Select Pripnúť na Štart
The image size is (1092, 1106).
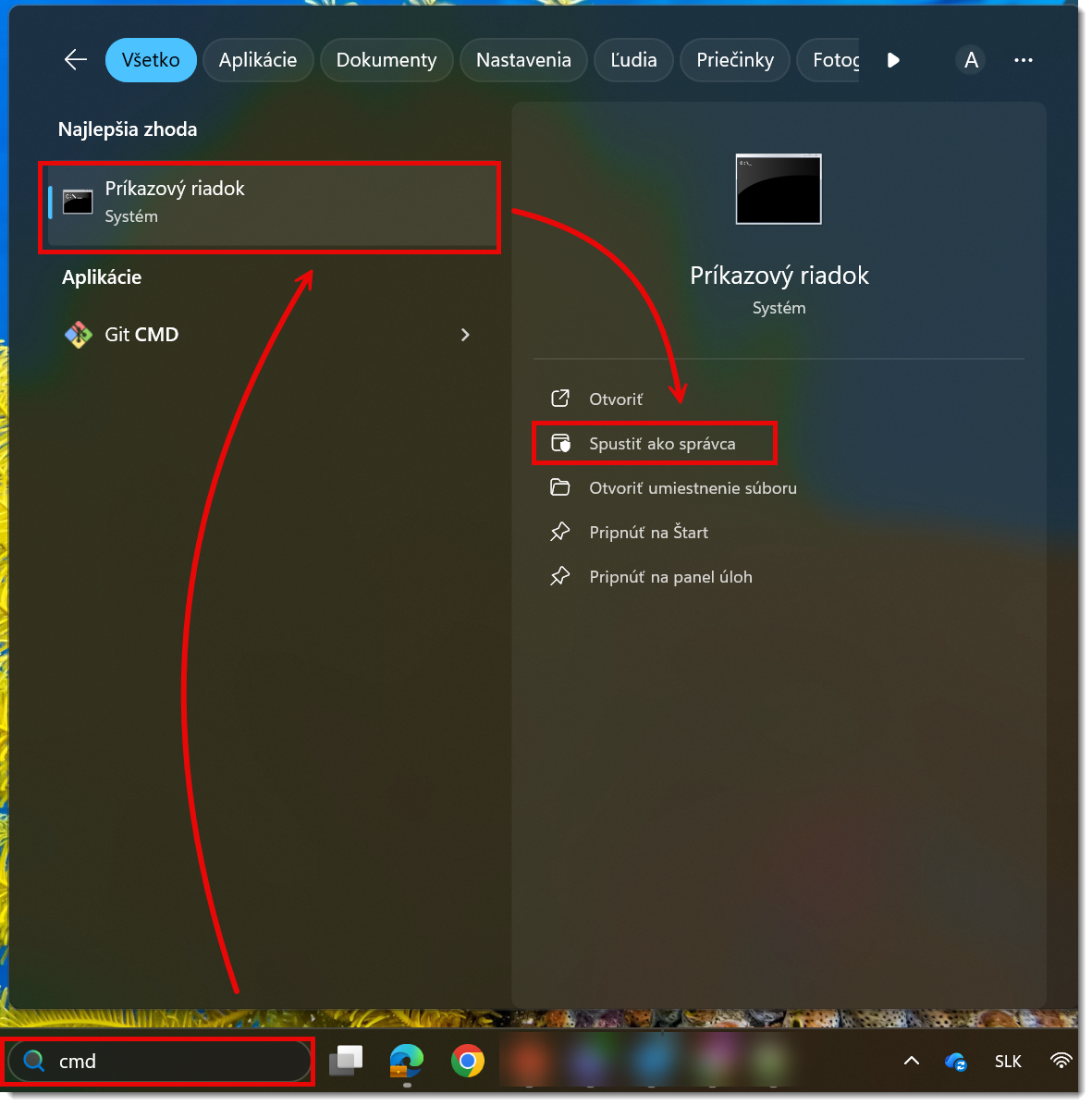pos(648,533)
